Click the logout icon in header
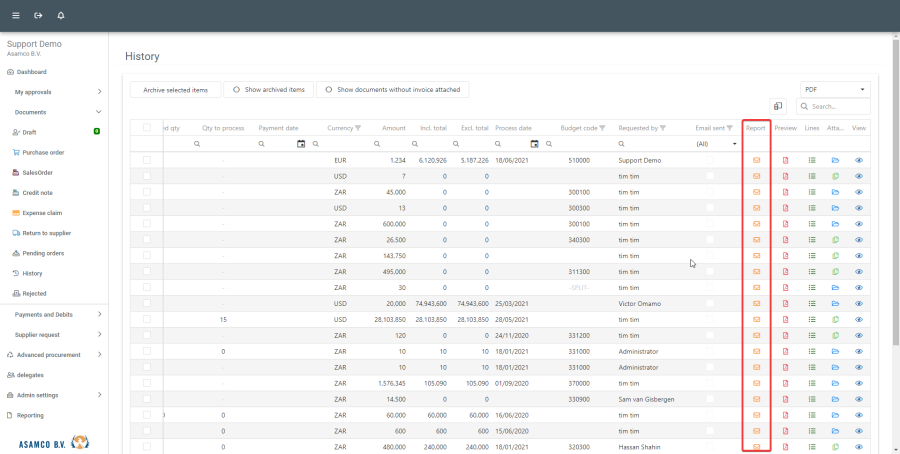Image resolution: width=900 pixels, height=454 pixels. (38, 16)
